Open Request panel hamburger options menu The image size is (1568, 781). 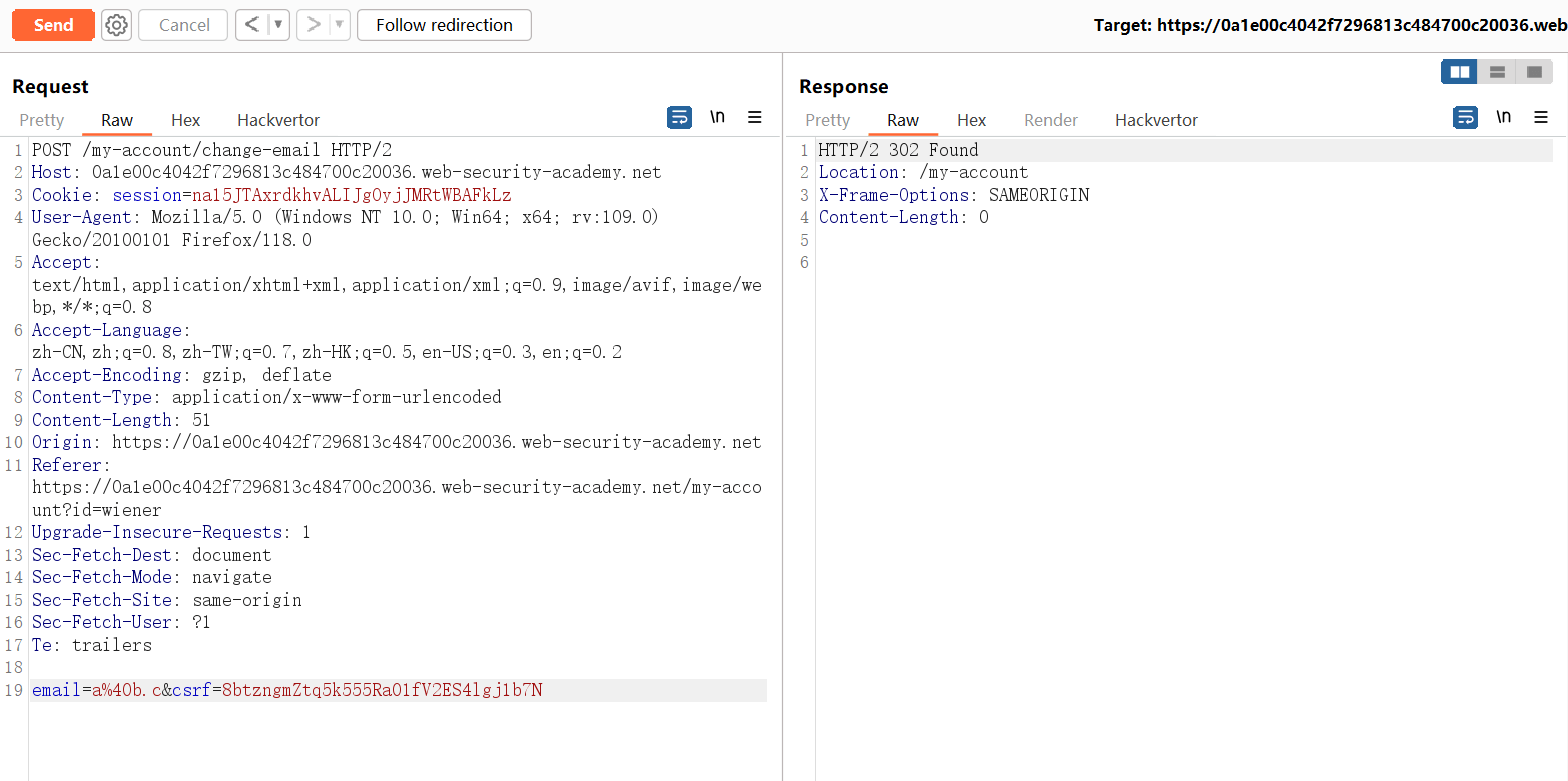(755, 118)
